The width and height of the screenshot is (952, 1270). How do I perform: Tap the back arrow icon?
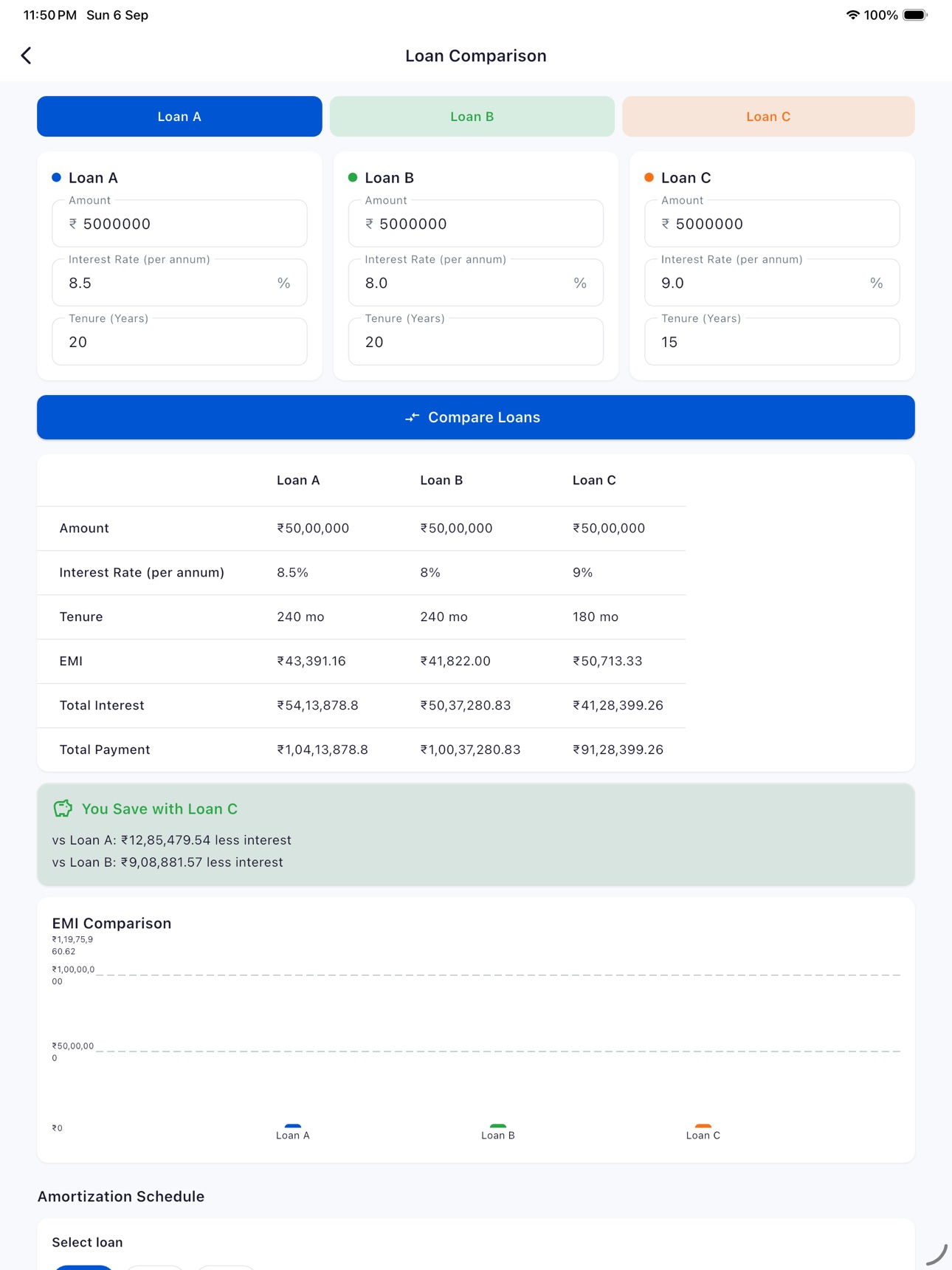tap(27, 55)
